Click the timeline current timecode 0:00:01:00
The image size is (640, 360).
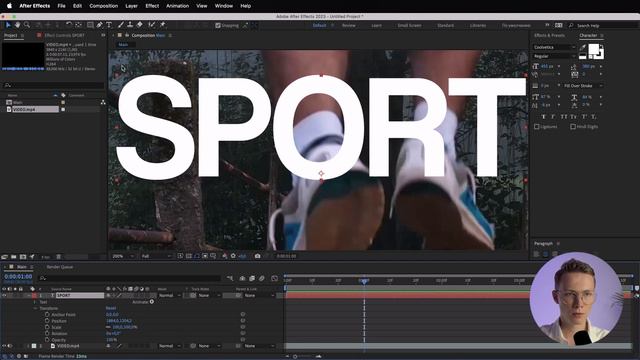pos(18,277)
